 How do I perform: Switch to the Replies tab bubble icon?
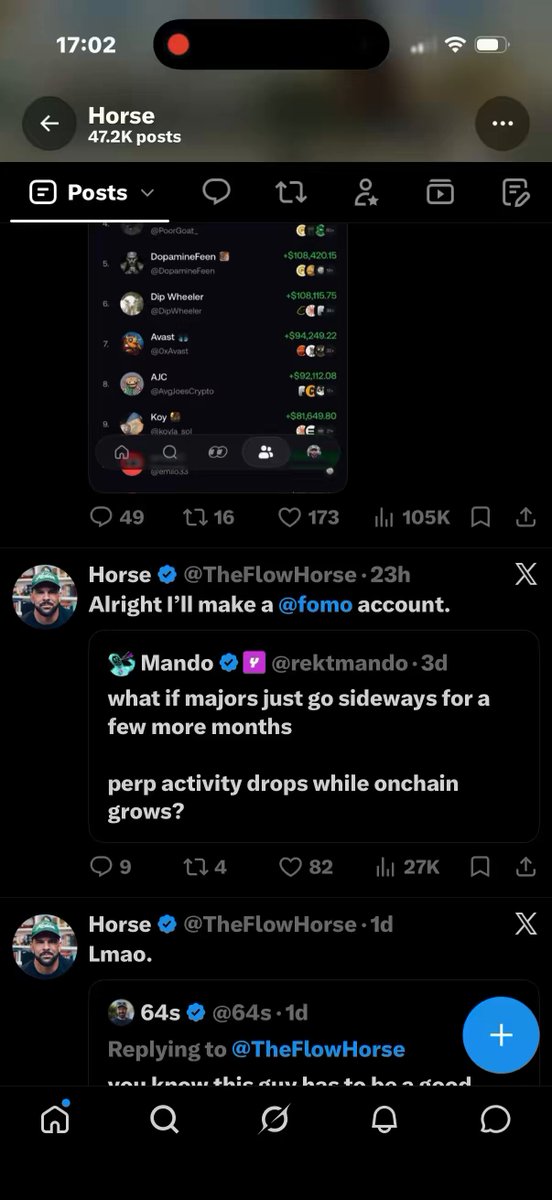(216, 192)
